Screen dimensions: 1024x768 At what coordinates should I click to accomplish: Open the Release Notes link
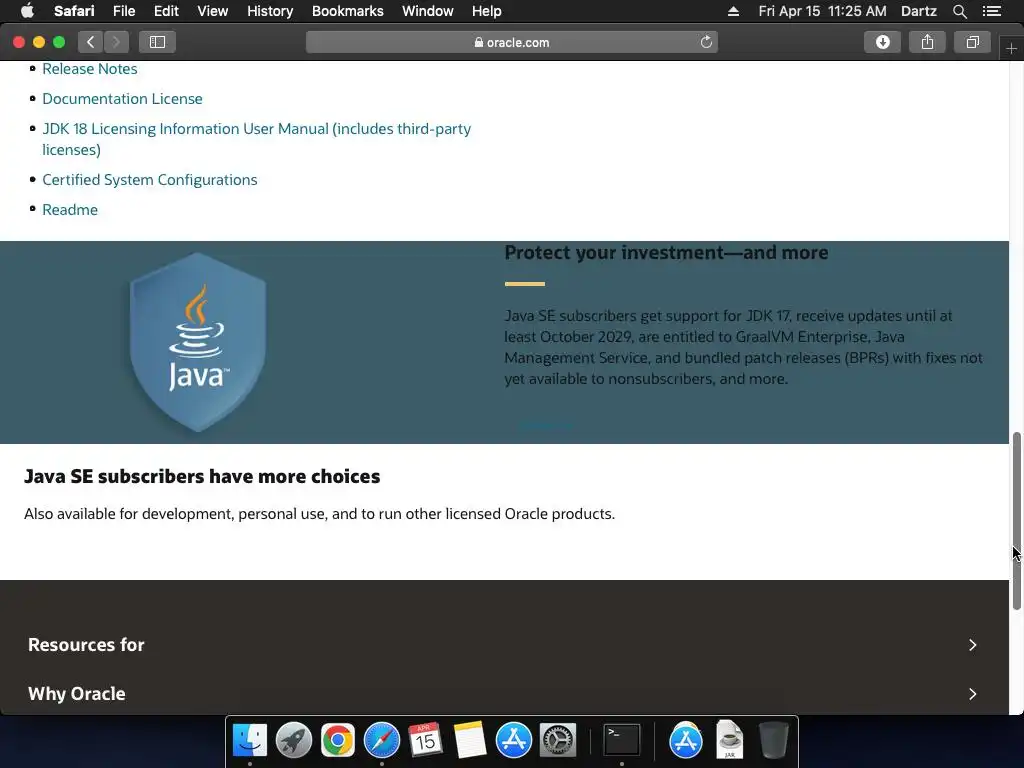click(89, 69)
